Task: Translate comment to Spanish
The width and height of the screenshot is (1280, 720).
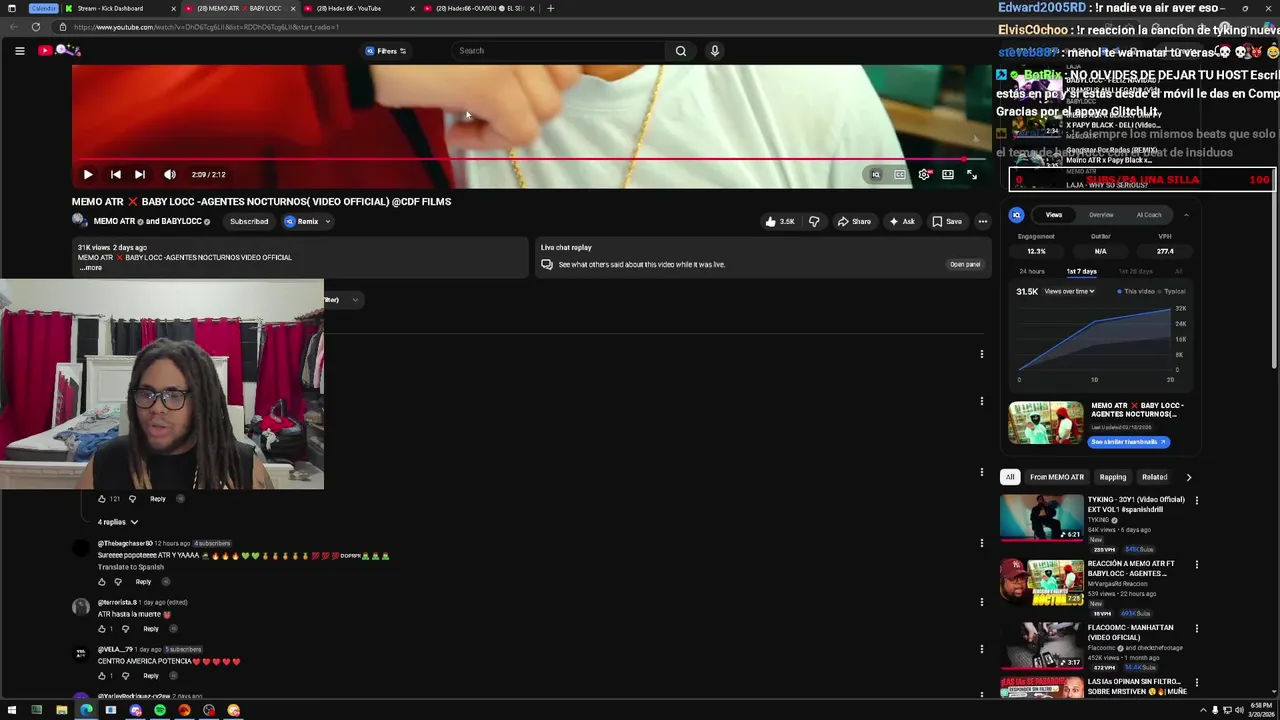Action: pyautogui.click(x=131, y=567)
